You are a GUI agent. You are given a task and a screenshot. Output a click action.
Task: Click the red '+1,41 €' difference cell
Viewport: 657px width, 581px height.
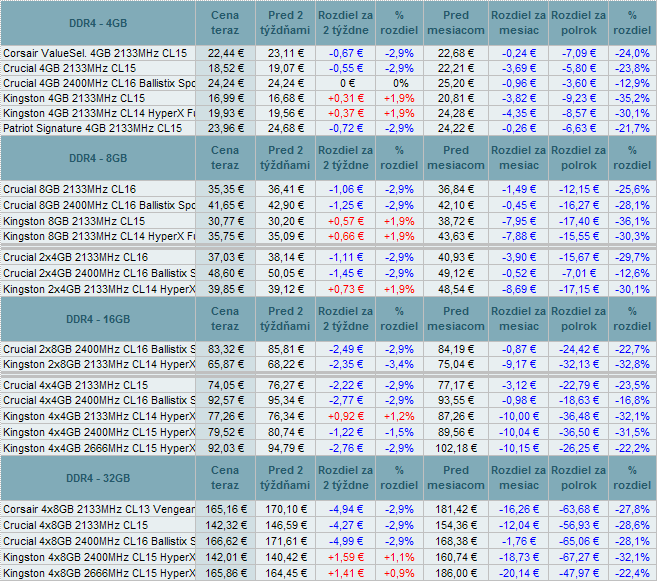coord(346,573)
